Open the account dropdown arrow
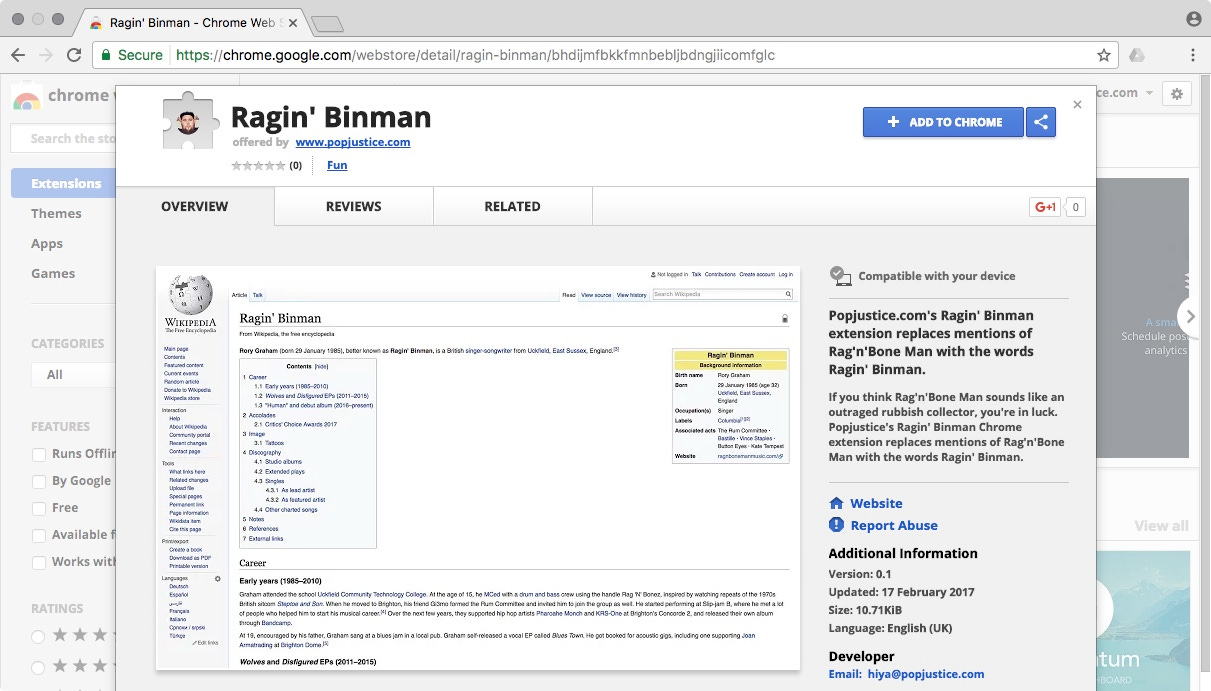The width and height of the screenshot is (1211, 691). pos(1150,93)
